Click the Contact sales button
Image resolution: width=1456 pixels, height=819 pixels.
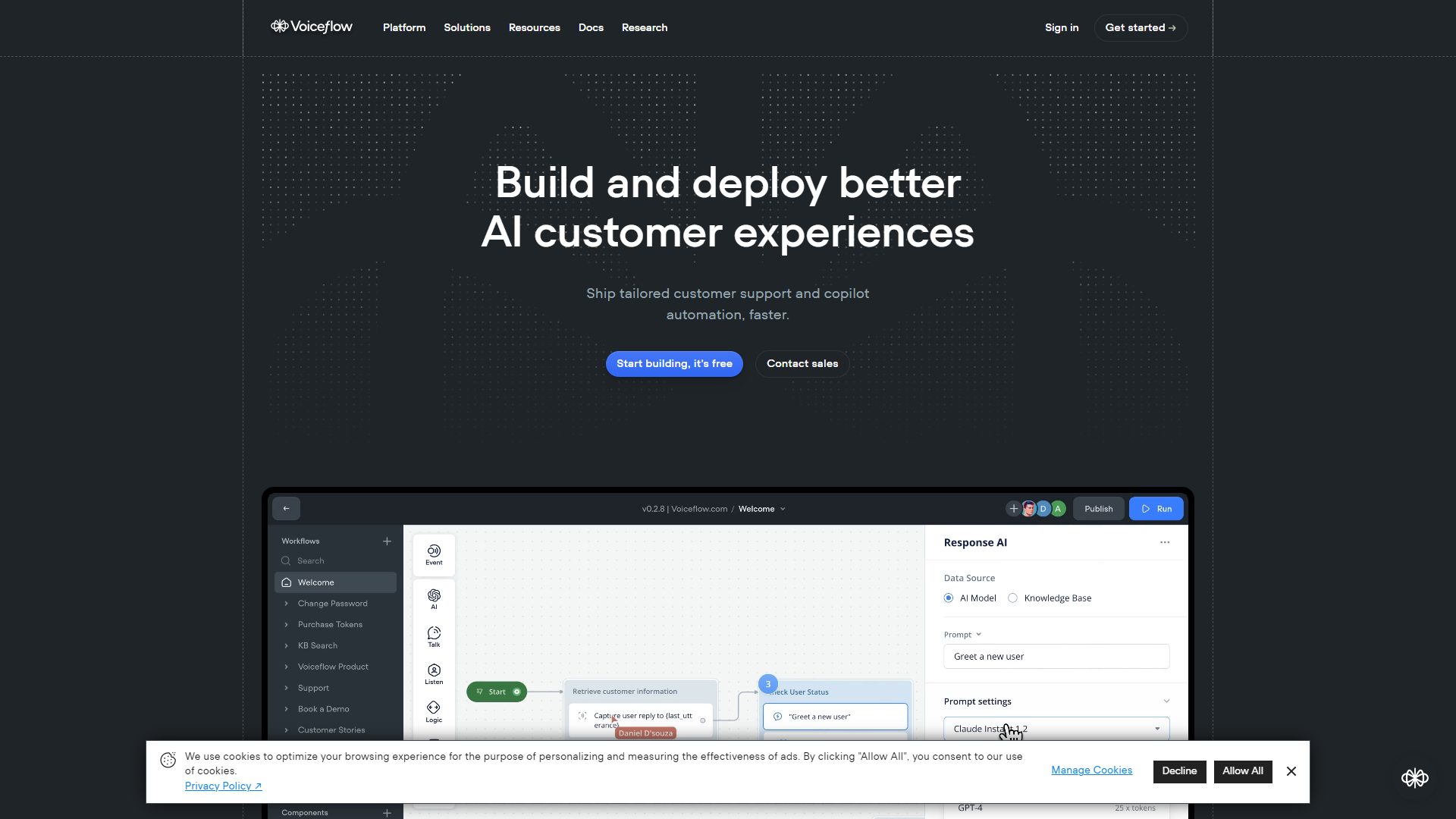[802, 363]
